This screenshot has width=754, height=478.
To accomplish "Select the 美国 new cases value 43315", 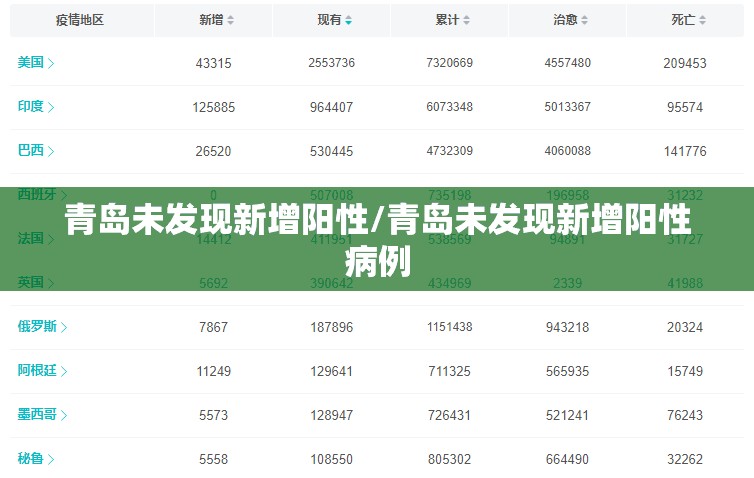I will 214,63.
